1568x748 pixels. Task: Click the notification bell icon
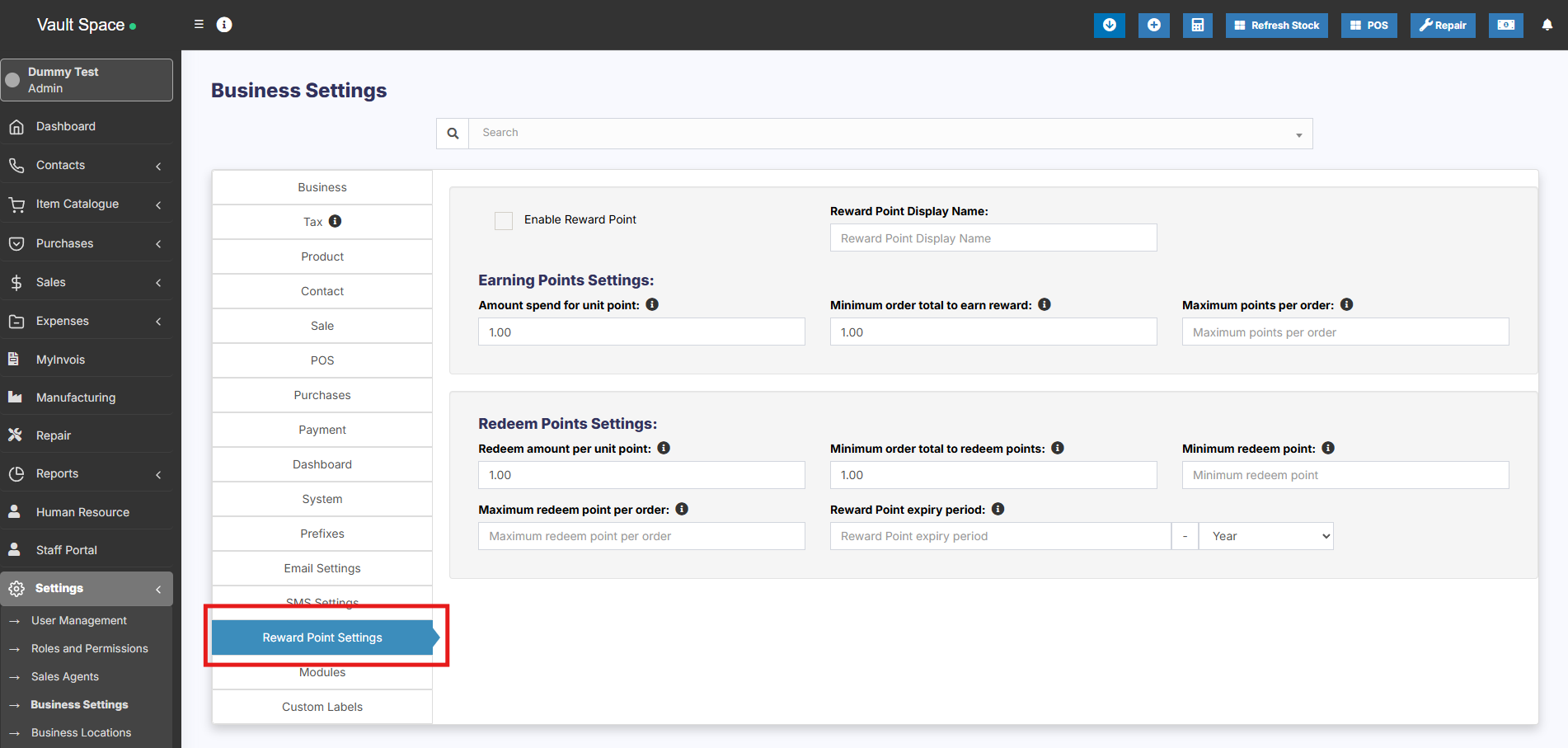tap(1547, 25)
